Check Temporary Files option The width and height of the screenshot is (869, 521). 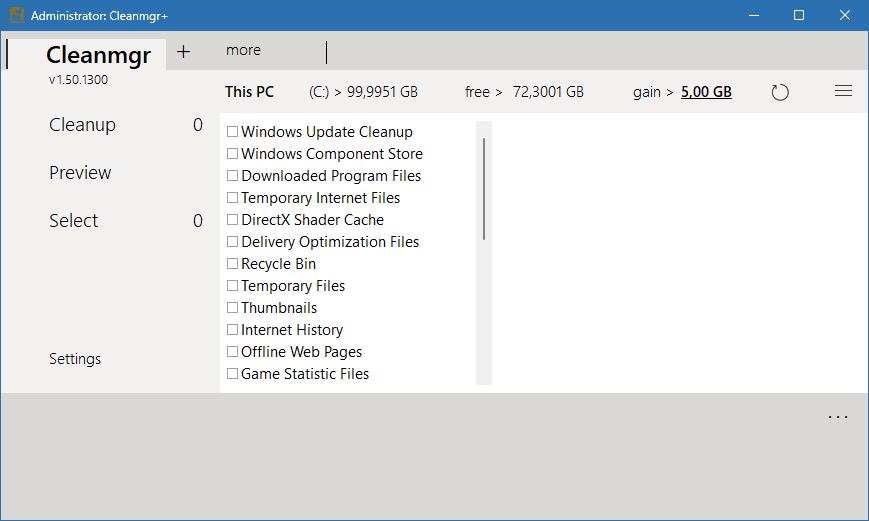point(232,285)
